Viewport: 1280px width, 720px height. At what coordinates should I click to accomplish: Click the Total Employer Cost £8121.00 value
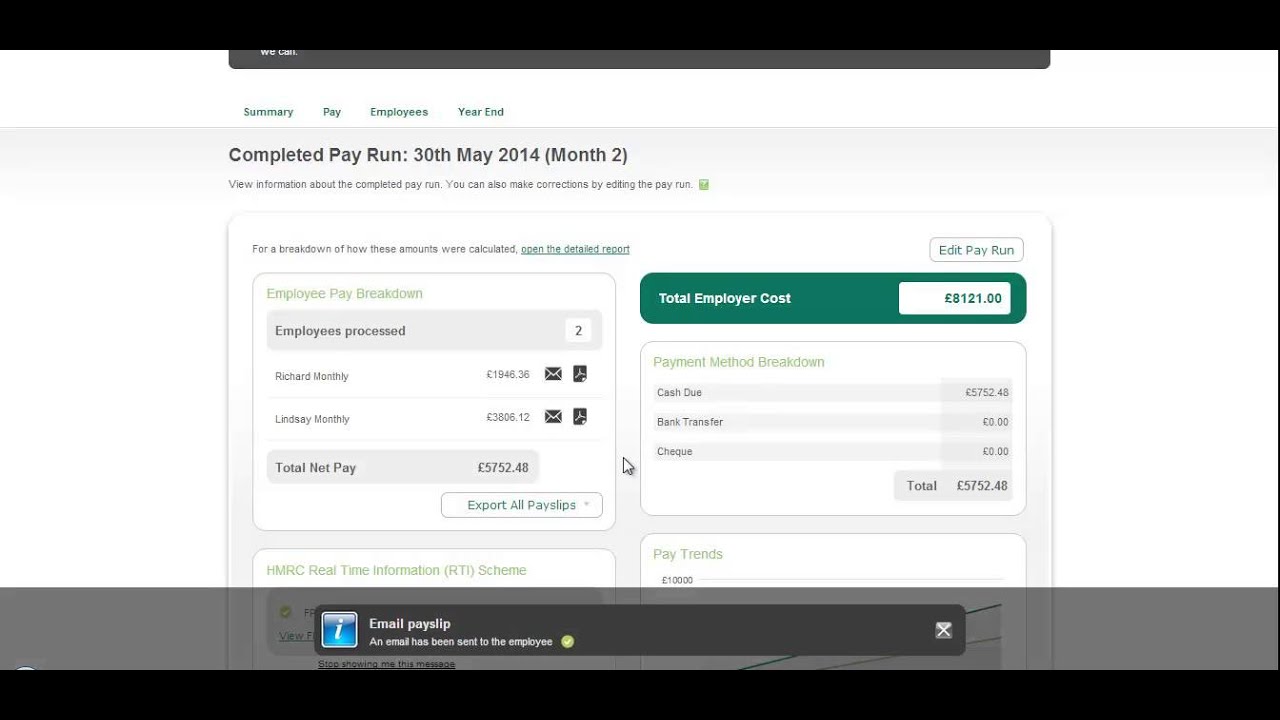(x=955, y=298)
